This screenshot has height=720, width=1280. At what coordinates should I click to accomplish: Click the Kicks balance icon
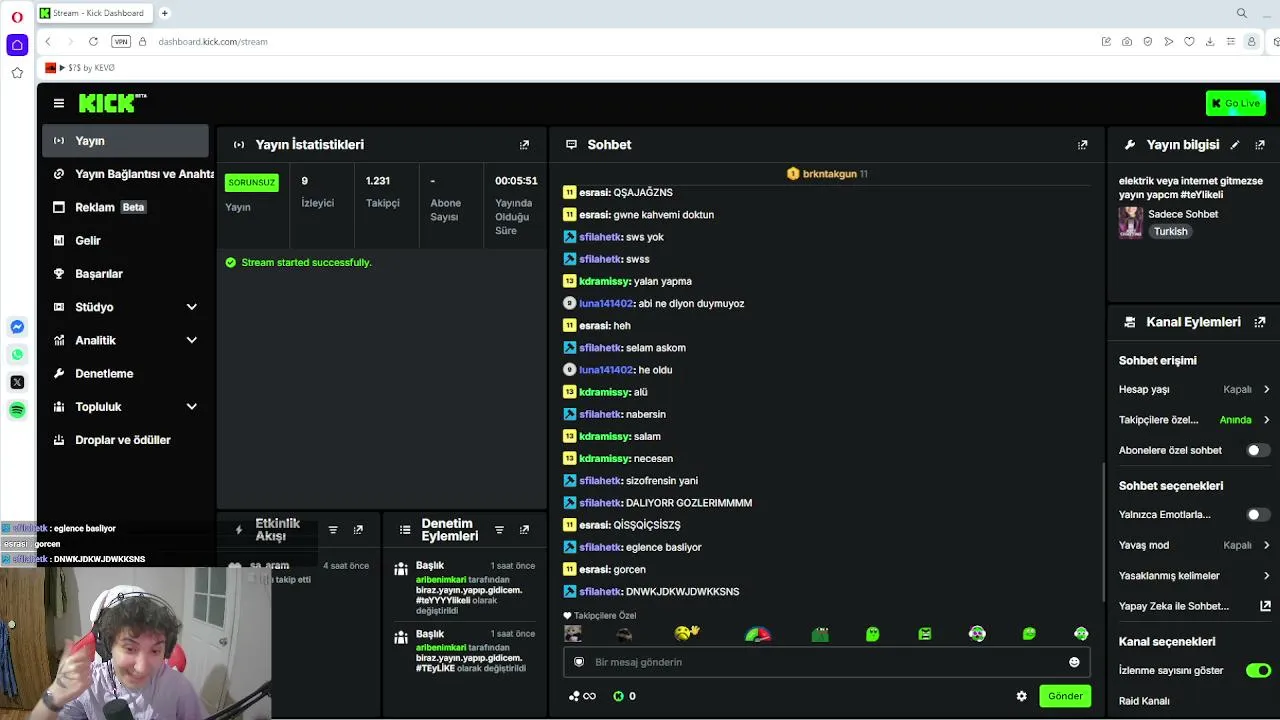click(618, 696)
